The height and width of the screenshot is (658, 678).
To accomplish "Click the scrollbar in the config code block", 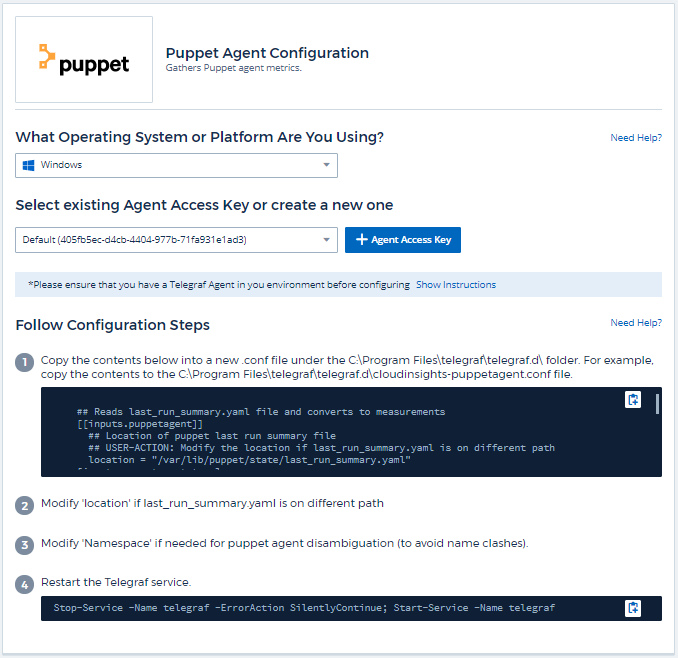I will [657, 404].
